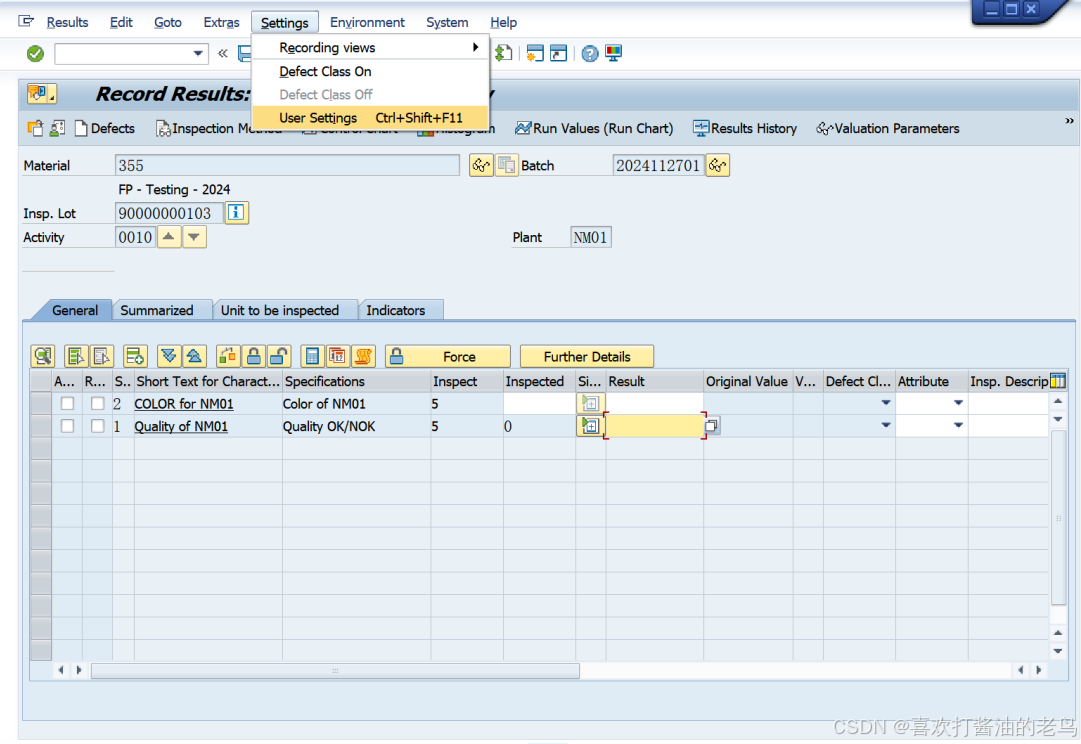Screen dimensions: 1081x744
Task: Click the Further Details button
Action: pyautogui.click(x=587, y=356)
